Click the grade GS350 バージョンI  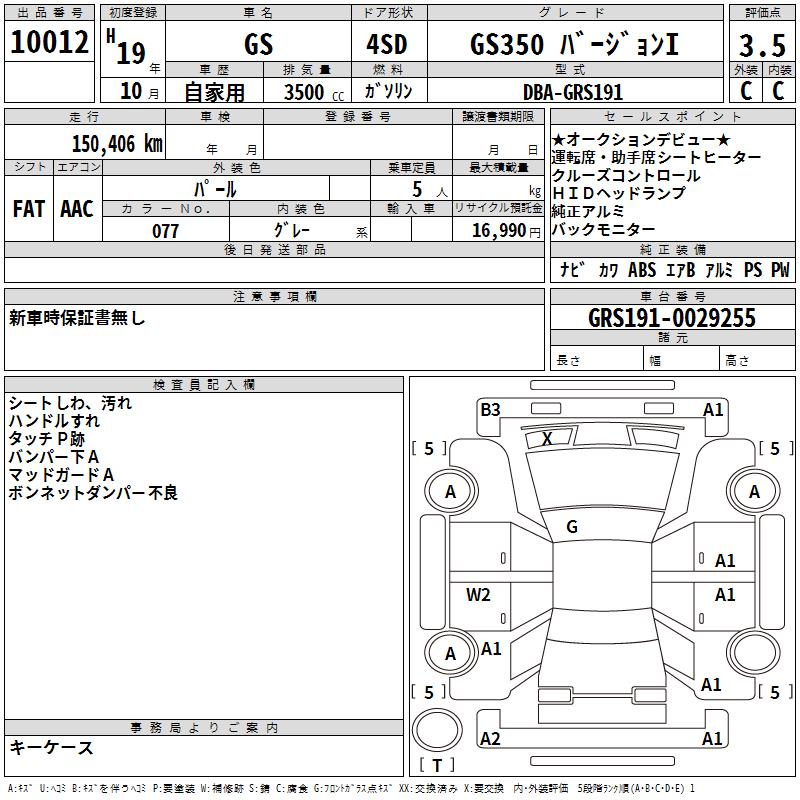pyautogui.click(x=574, y=44)
